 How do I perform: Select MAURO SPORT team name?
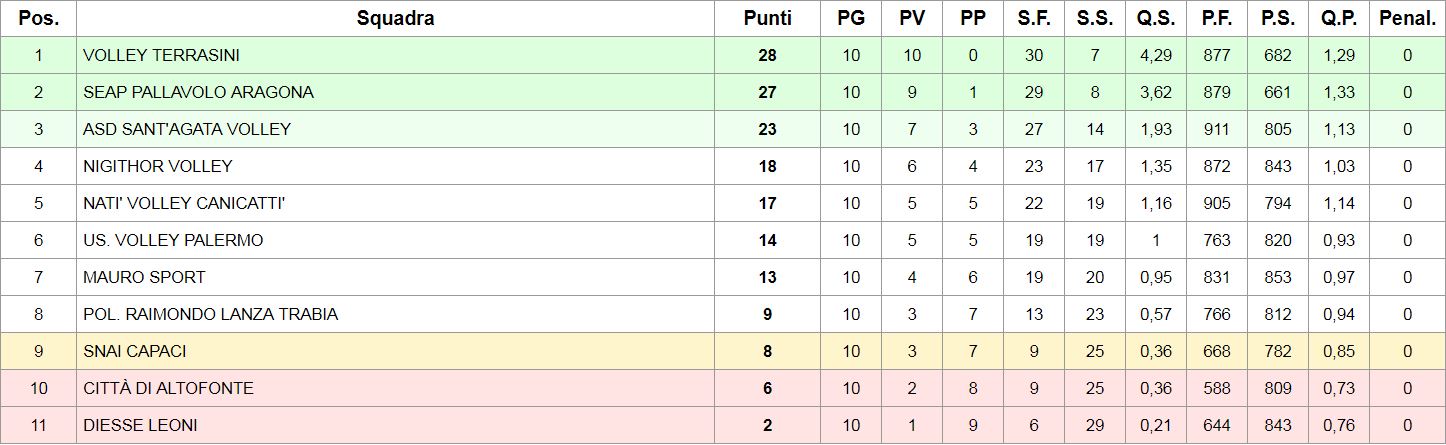(x=144, y=277)
